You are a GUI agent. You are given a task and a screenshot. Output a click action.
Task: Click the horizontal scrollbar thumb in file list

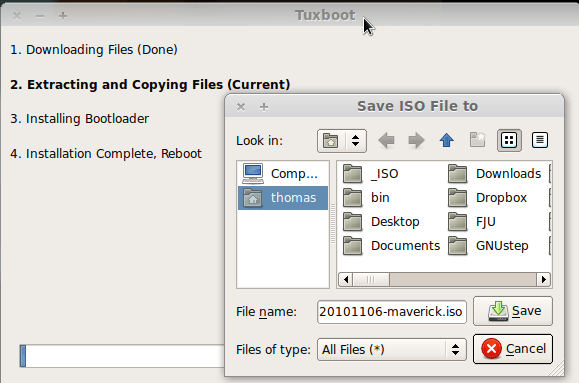pos(371,279)
